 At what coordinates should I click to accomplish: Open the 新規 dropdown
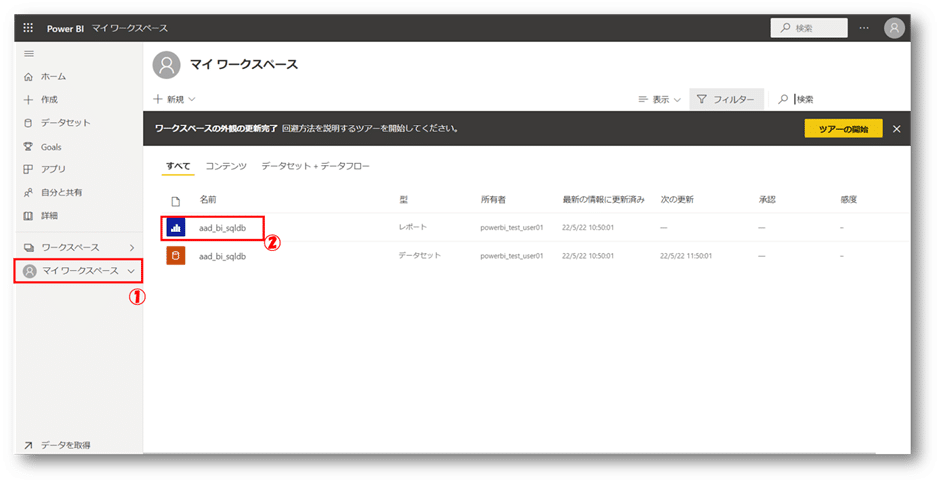pos(174,99)
